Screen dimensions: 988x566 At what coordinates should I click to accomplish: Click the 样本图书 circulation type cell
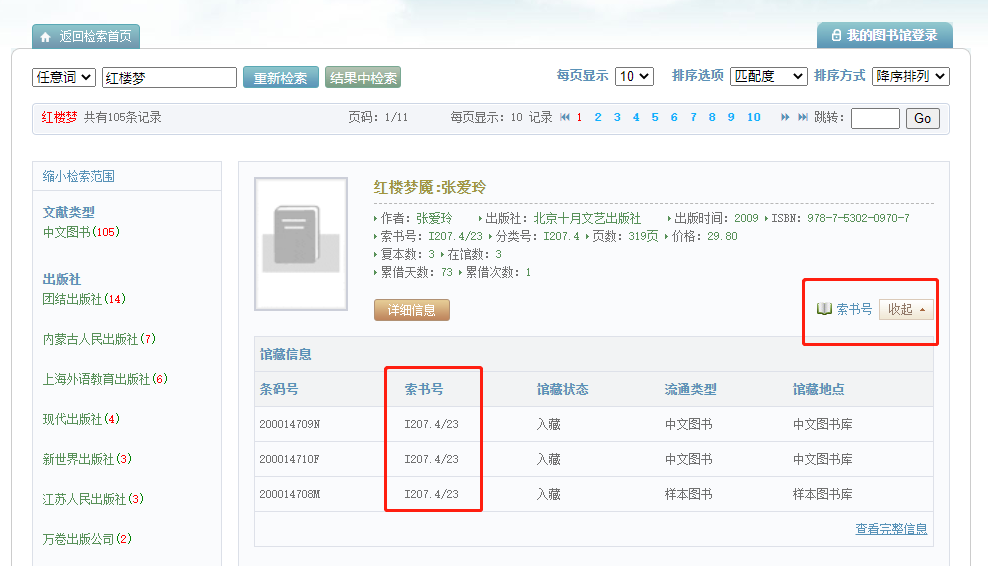688,494
